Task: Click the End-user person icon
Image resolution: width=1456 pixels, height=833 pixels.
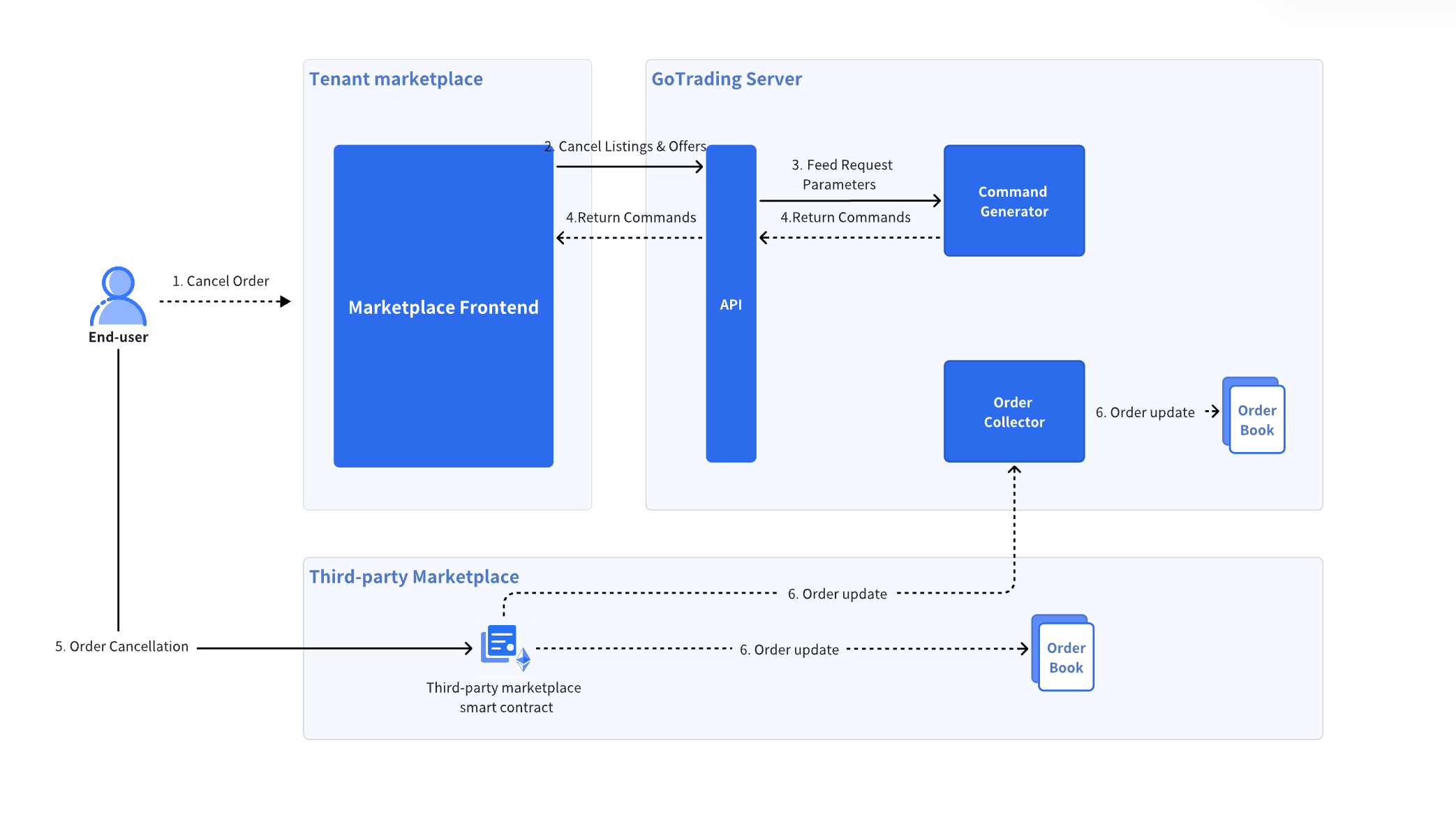Action: (118, 297)
